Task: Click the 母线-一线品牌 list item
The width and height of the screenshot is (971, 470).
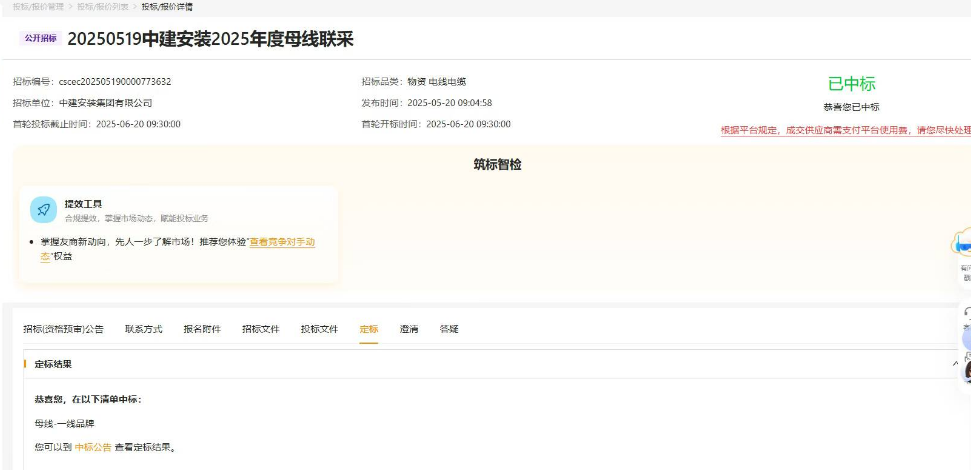Action: coord(64,424)
